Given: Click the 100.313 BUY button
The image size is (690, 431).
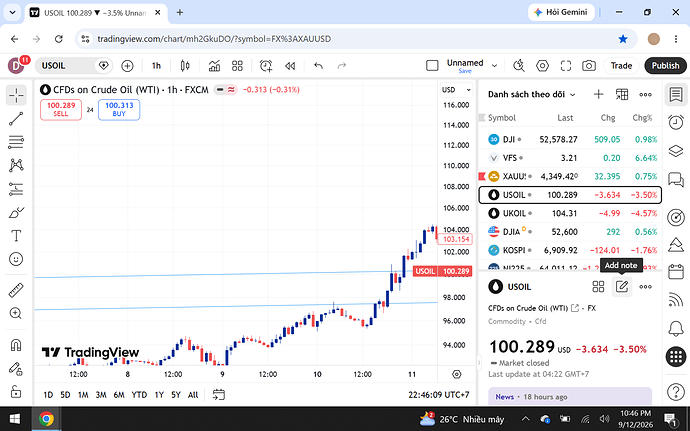Looking at the screenshot, I should 119,110.
